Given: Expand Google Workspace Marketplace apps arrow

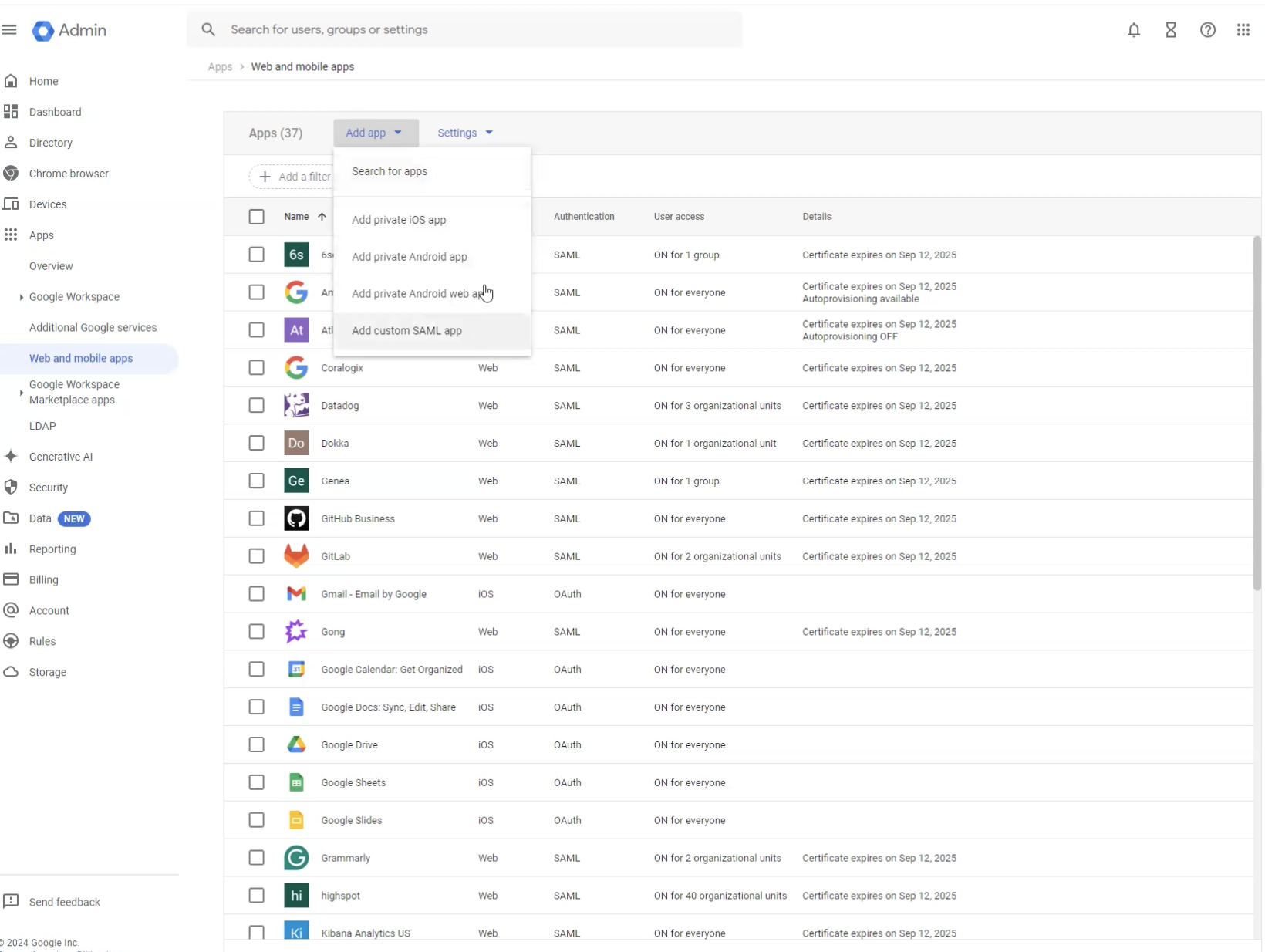Looking at the screenshot, I should tap(21, 393).
